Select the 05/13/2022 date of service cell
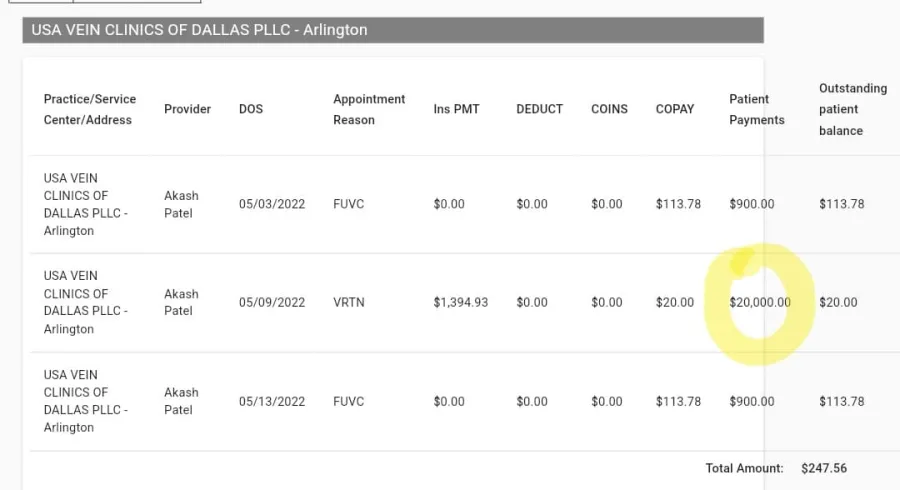 [x=272, y=401]
